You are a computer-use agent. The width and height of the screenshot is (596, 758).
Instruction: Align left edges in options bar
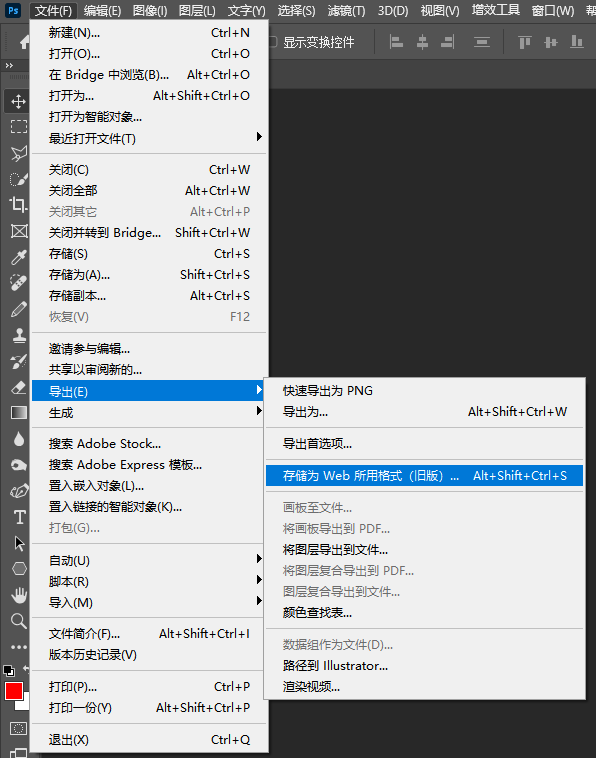pyautogui.click(x=396, y=43)
